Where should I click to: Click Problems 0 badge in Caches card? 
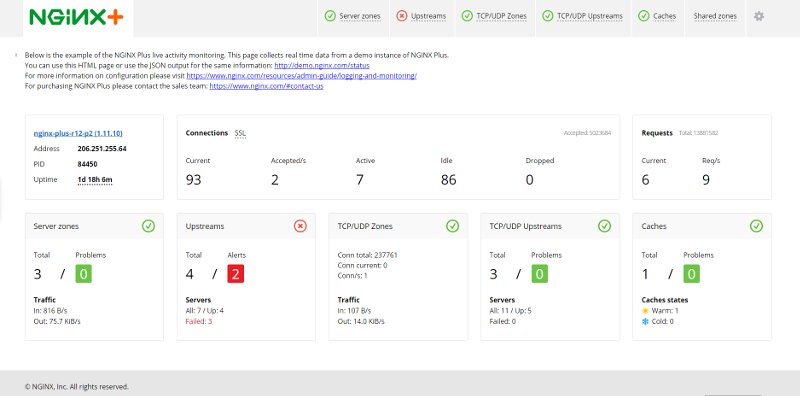(691, 274)
